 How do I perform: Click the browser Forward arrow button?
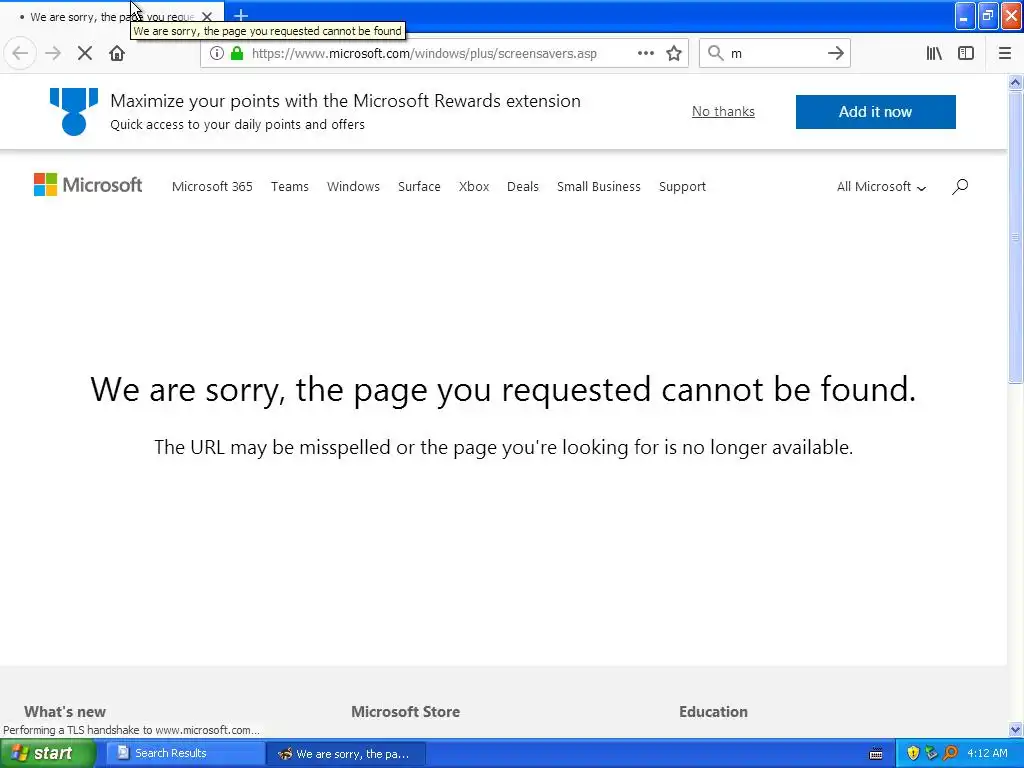coord(53,53)
